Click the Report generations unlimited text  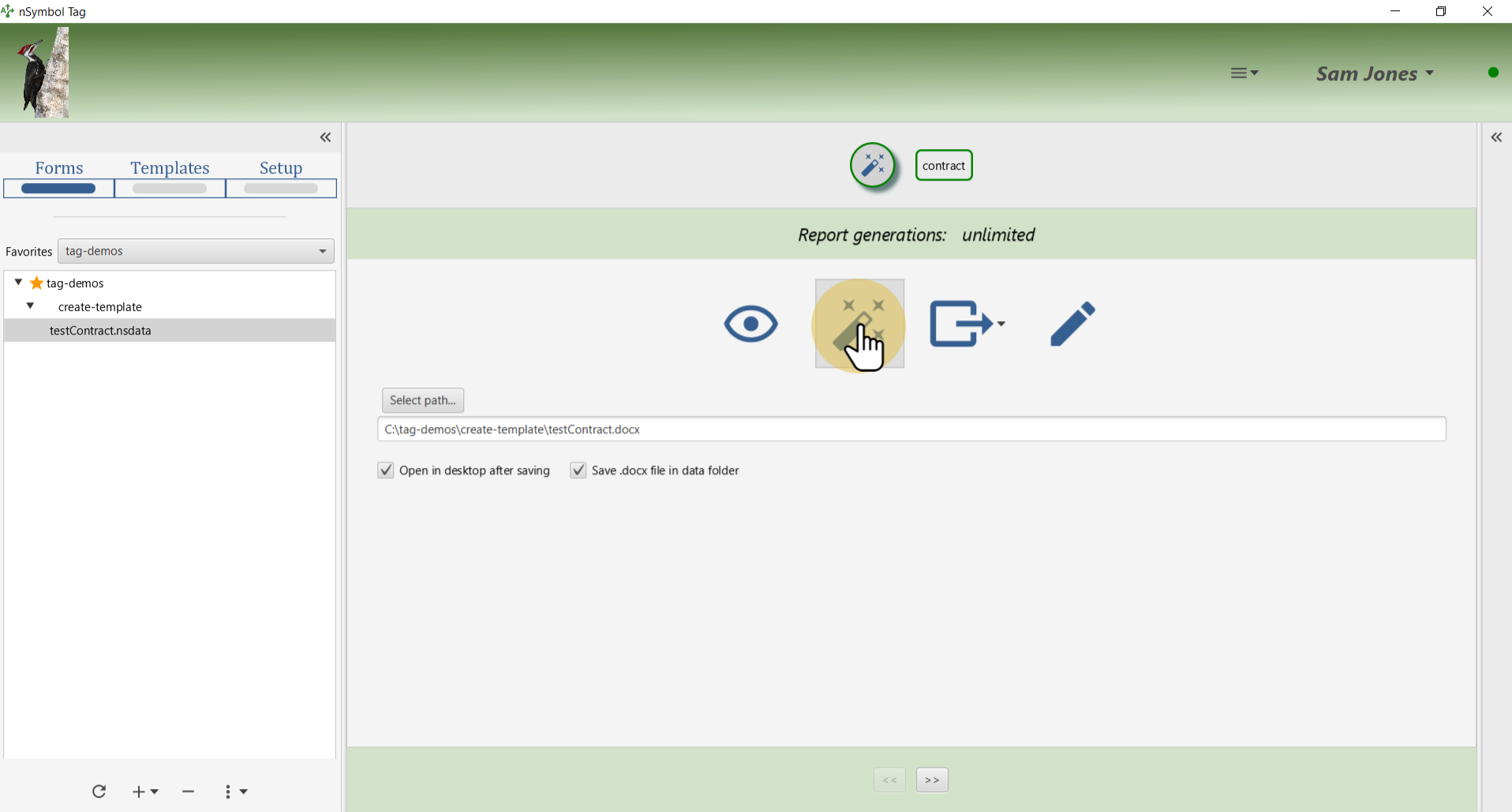coord(916,235)
